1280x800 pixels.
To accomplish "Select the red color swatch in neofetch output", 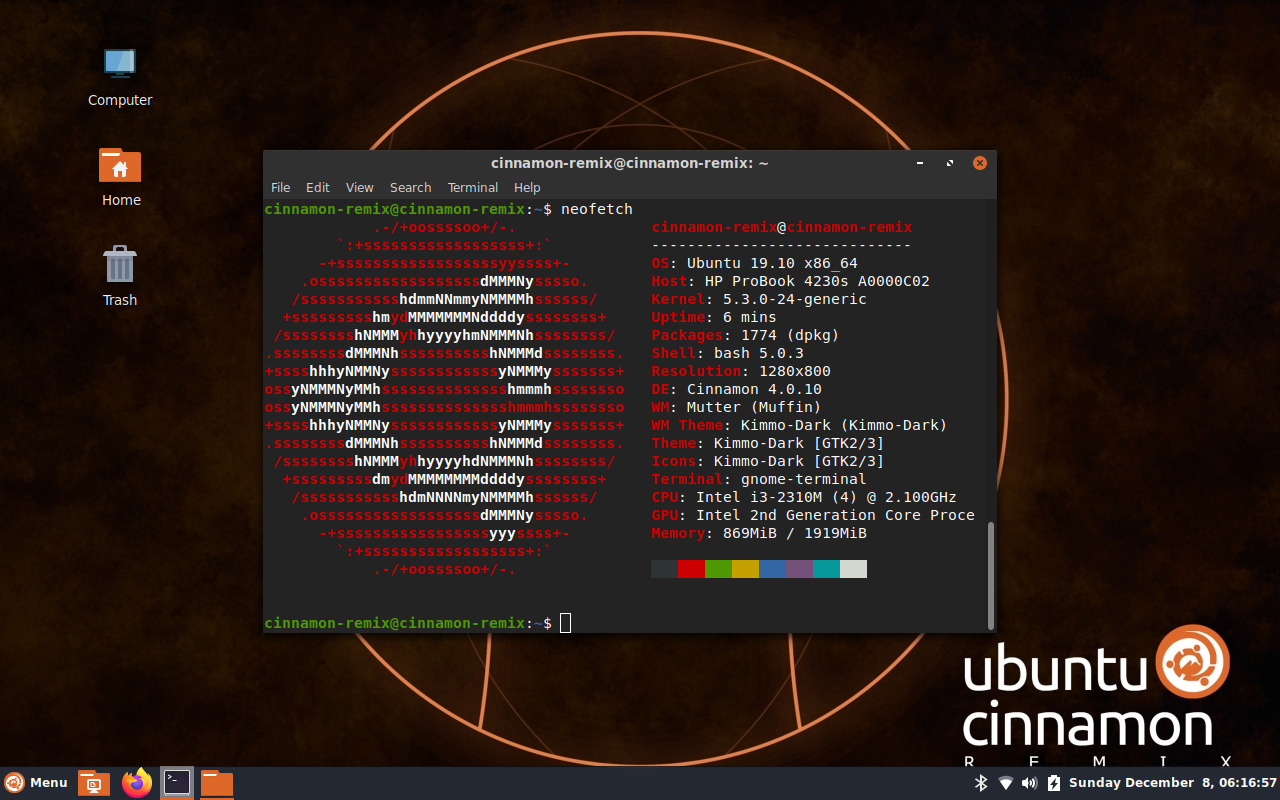I will [x=691, y=568].
